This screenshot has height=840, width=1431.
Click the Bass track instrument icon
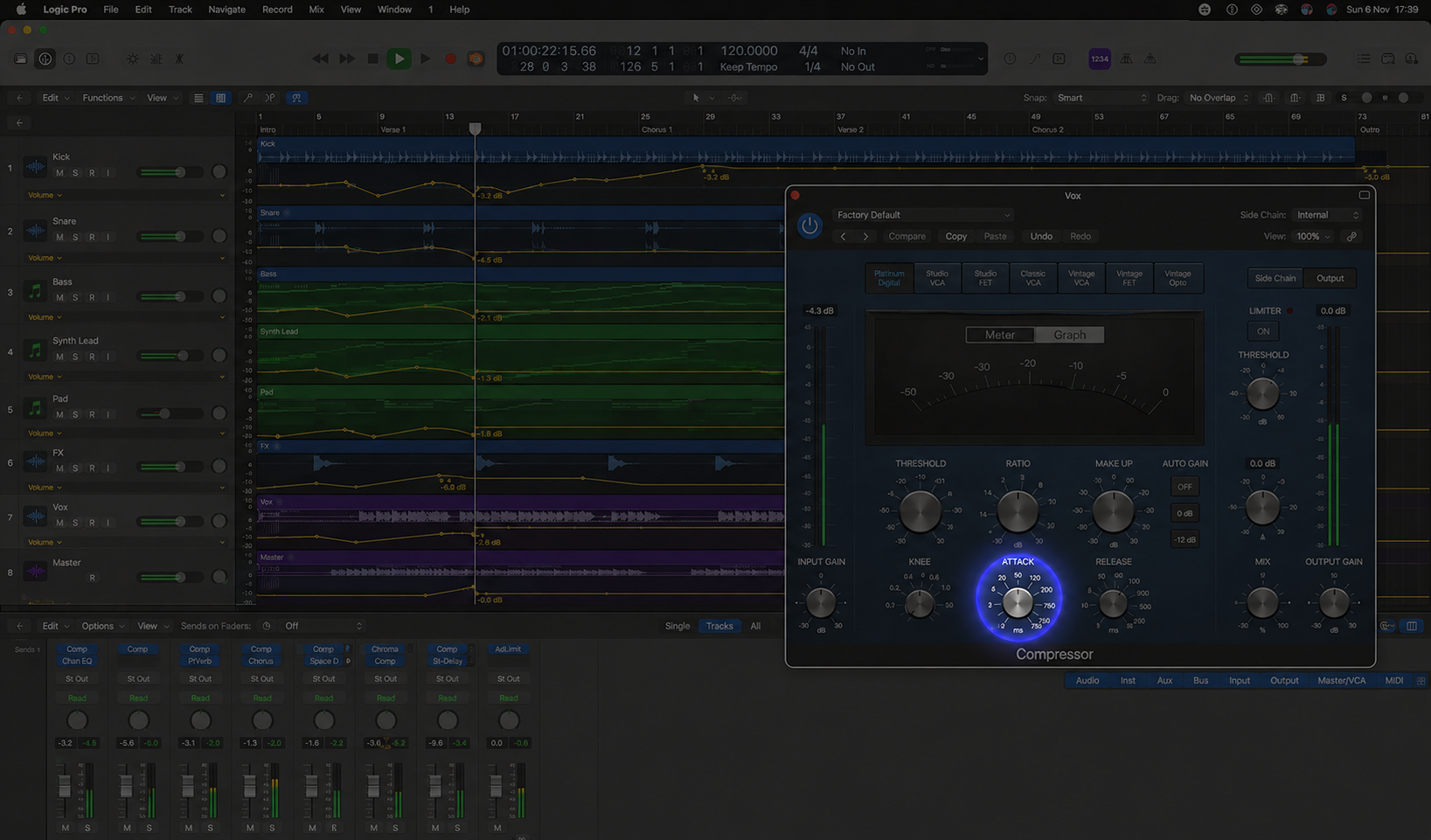tap(35, 290)
